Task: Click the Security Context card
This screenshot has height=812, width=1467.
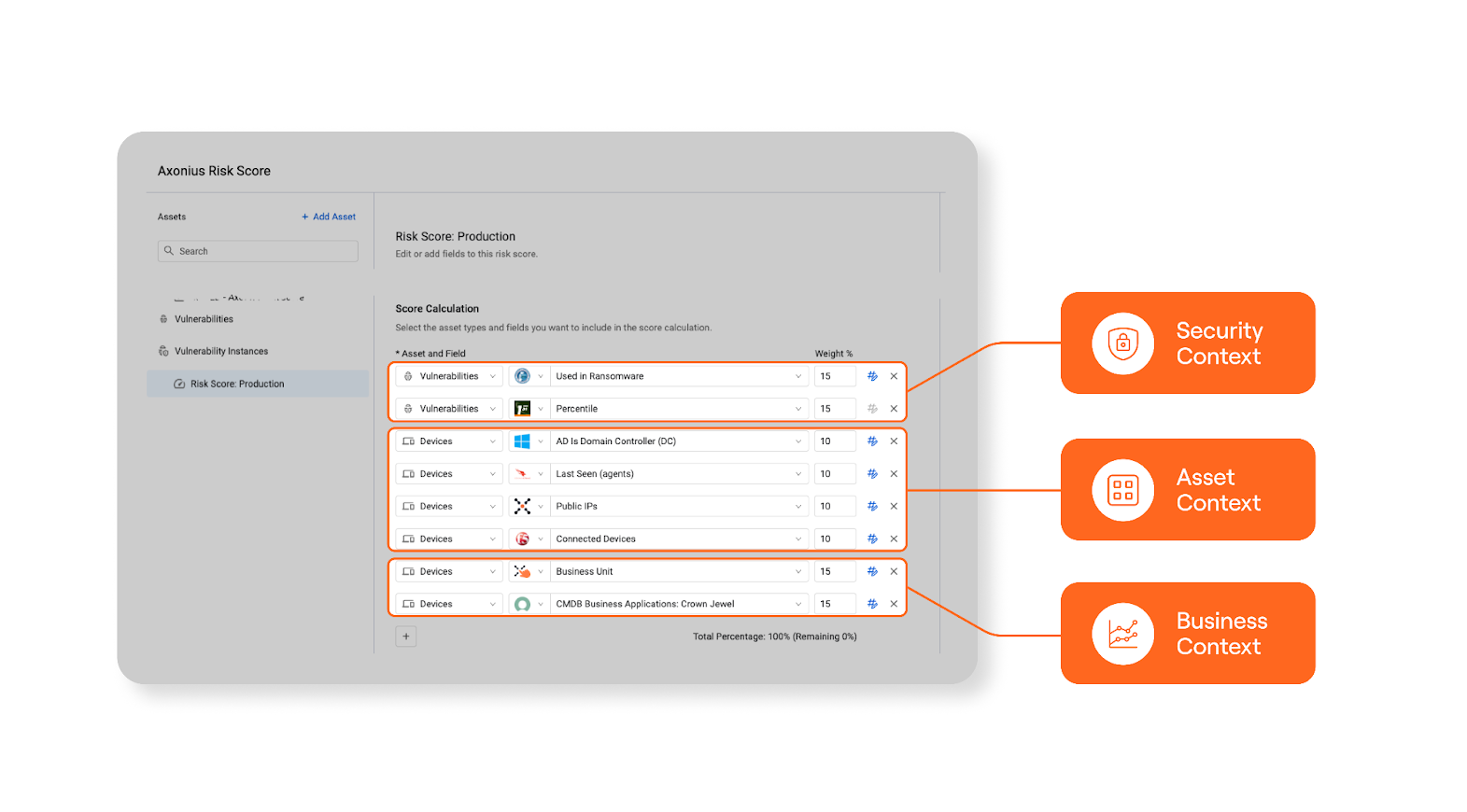Action: pos(1188,343)
